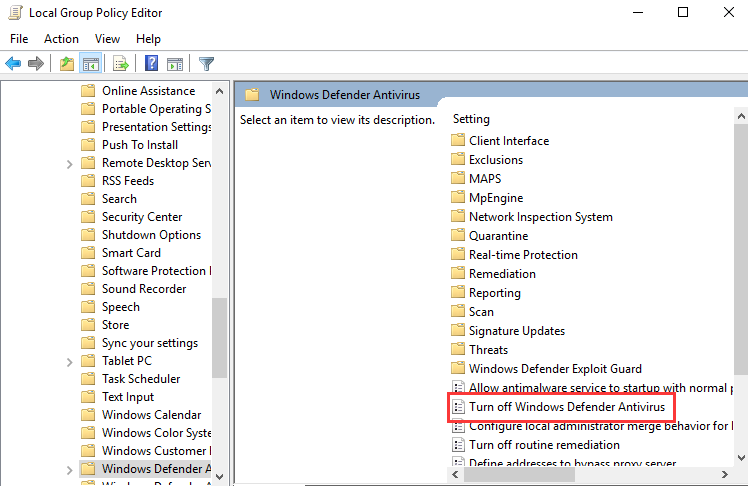The image size is (748, 486).
Task: Toggle the Show/Hide Action Pane icon
Action: (175, 63)
